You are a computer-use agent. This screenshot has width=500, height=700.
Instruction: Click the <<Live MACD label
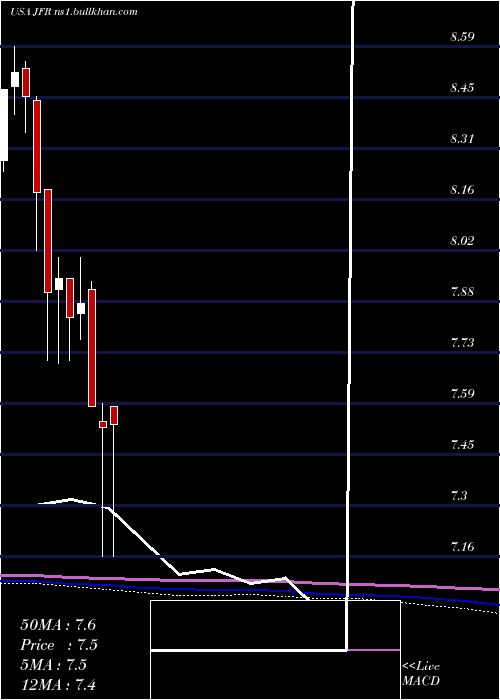pos(421,674)
